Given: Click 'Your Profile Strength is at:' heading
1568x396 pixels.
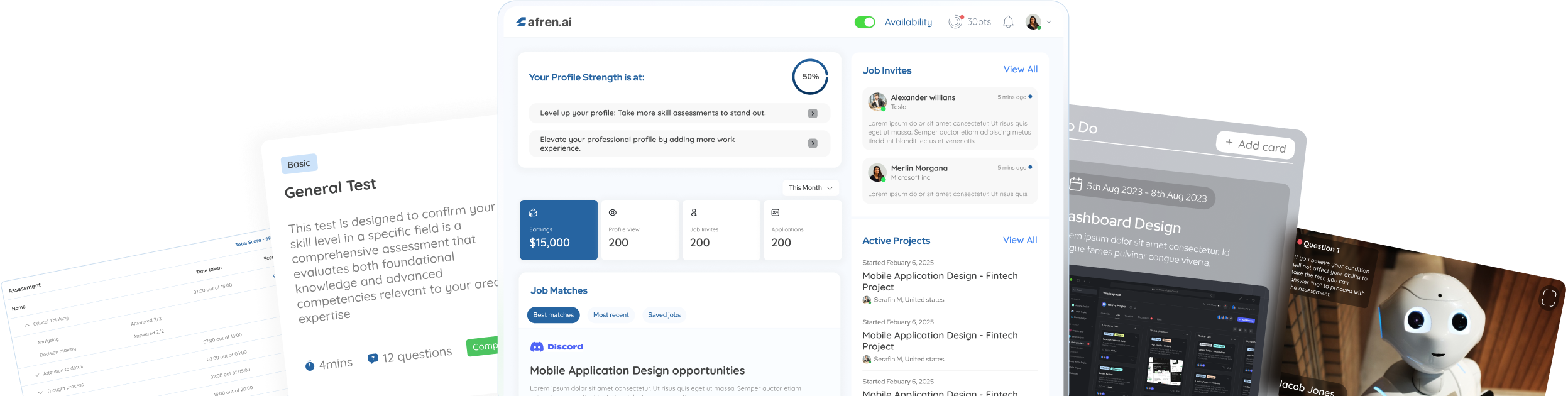Looking at the screenshot, I should point(586,77).
